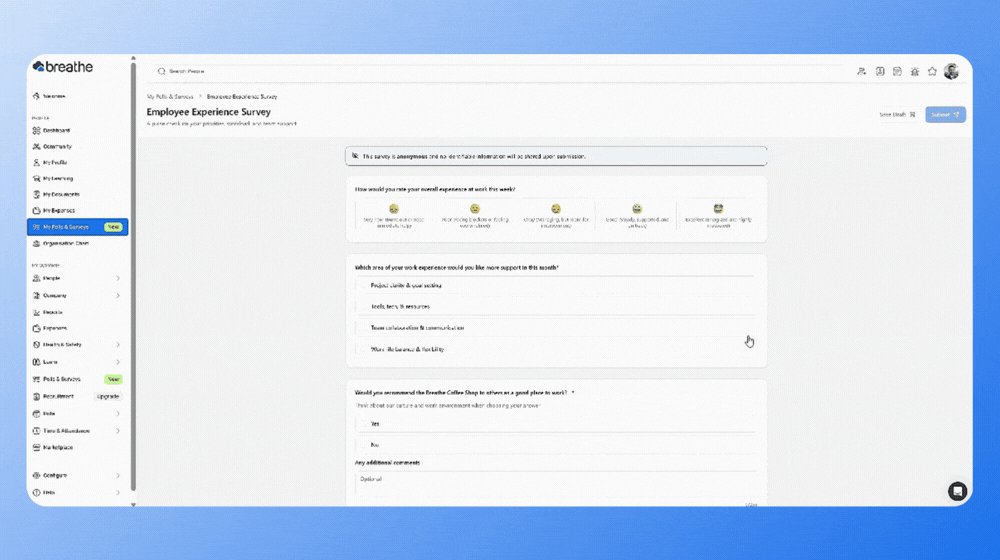Expand the Rota section chevron
Image resolution: width=1000 pixels, height=560 pixels.
click(x=118, y=414)
